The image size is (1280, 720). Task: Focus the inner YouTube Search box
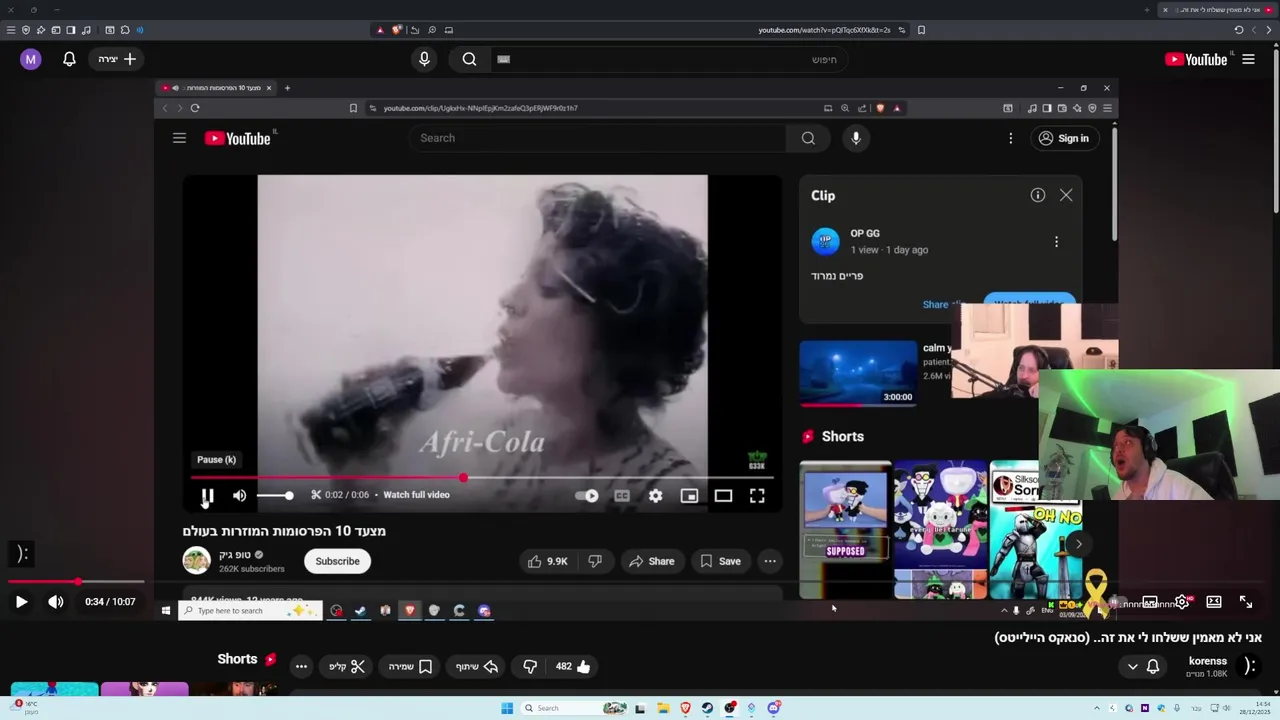point(598,138)
